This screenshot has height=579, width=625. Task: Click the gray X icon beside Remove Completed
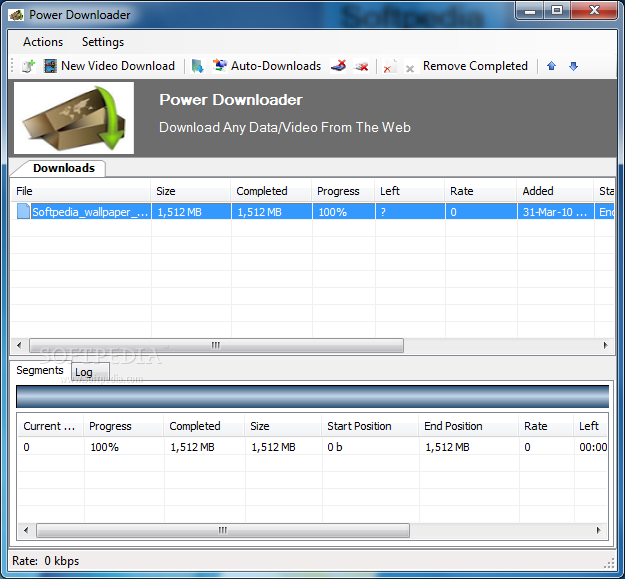click(x=410, y=68)
